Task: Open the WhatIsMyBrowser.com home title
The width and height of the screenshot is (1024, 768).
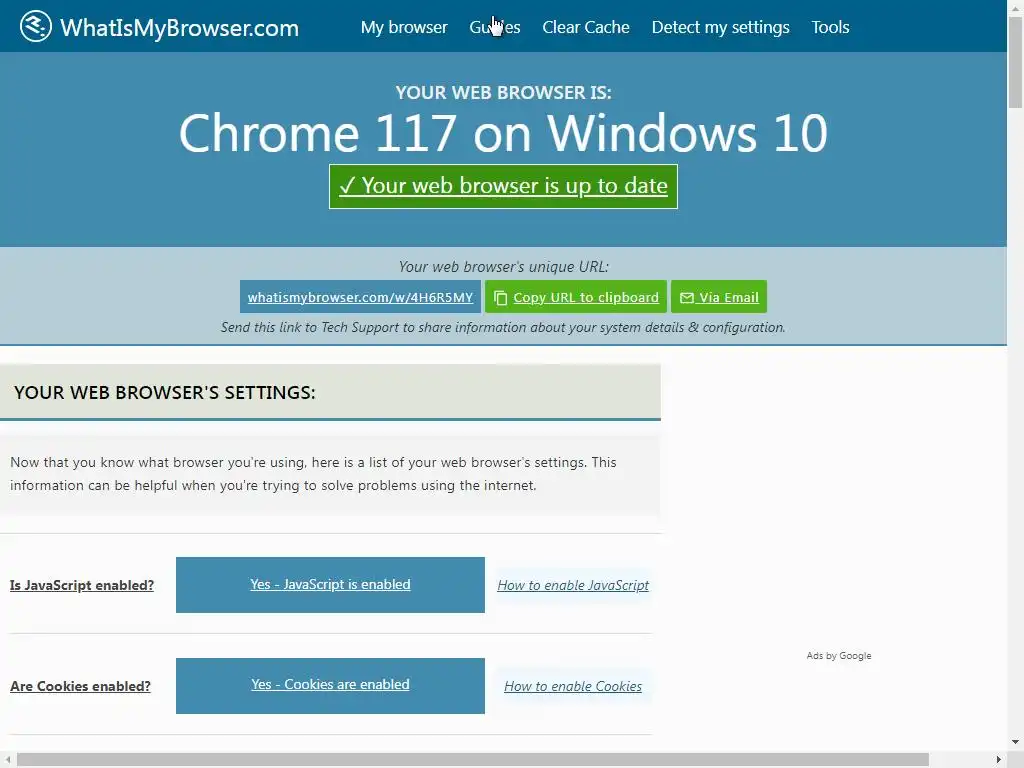Action: point(180,27)
